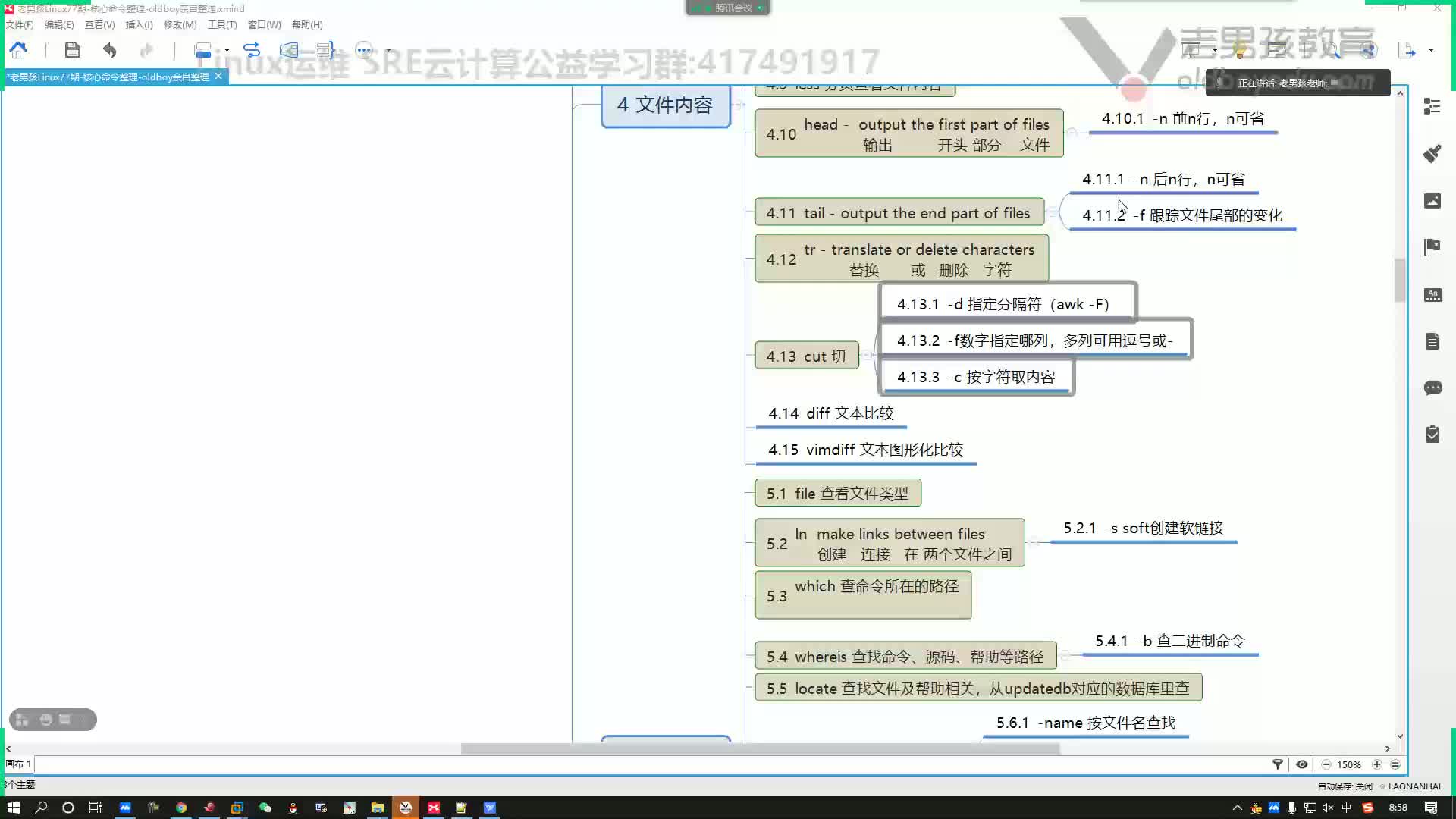Click the filter/search icon bottom toolbar
This screenshot has height=819, width=1456.
pos(1278,764)
